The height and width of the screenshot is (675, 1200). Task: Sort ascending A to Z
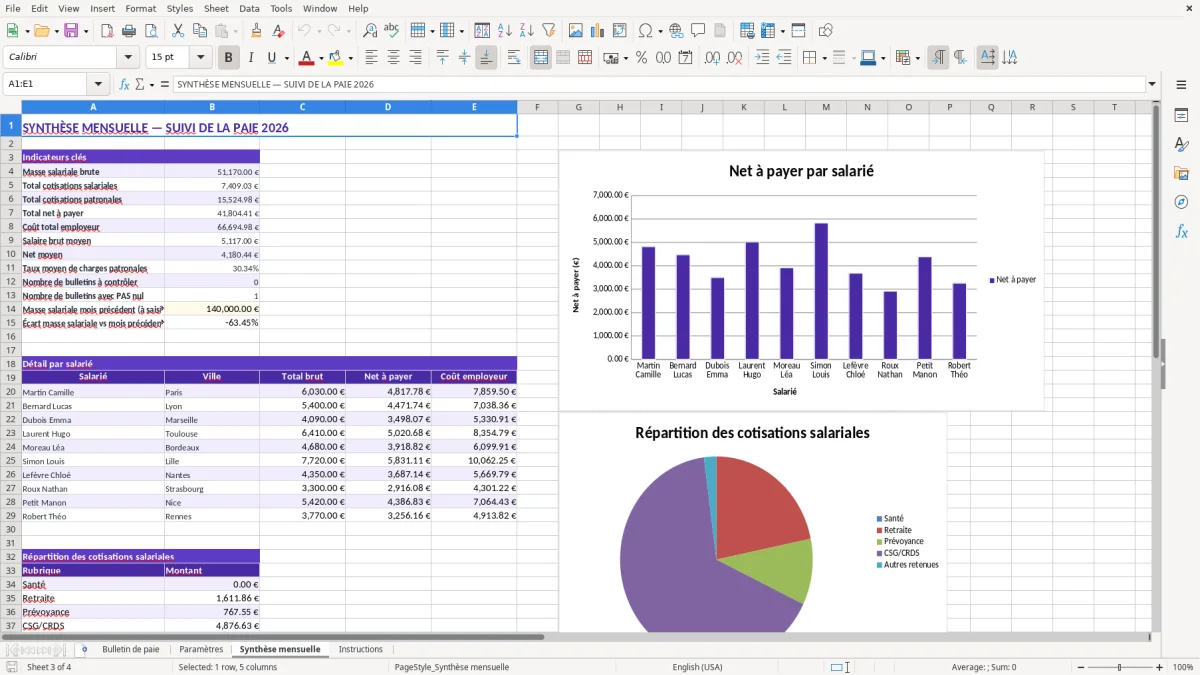505,31
